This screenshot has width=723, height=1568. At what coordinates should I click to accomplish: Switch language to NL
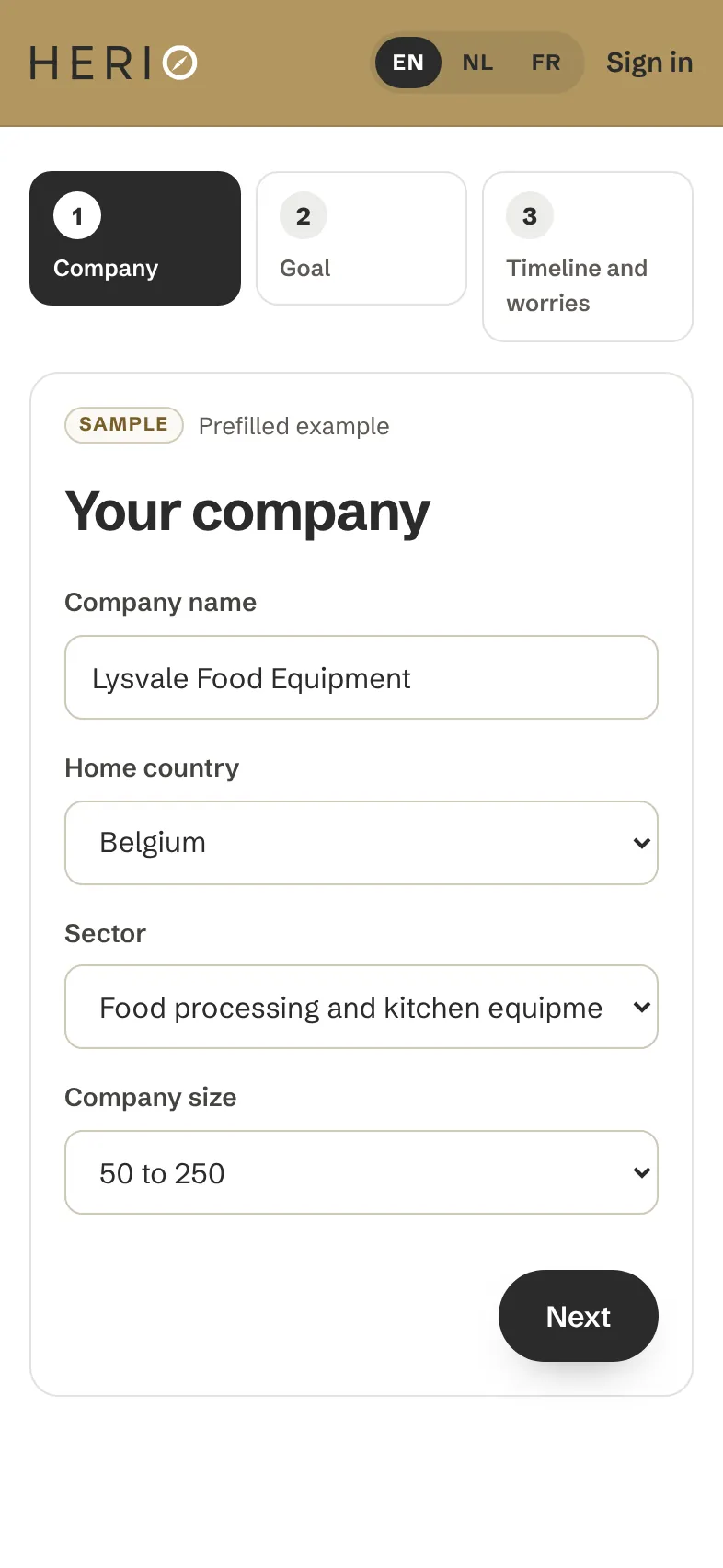477,63
